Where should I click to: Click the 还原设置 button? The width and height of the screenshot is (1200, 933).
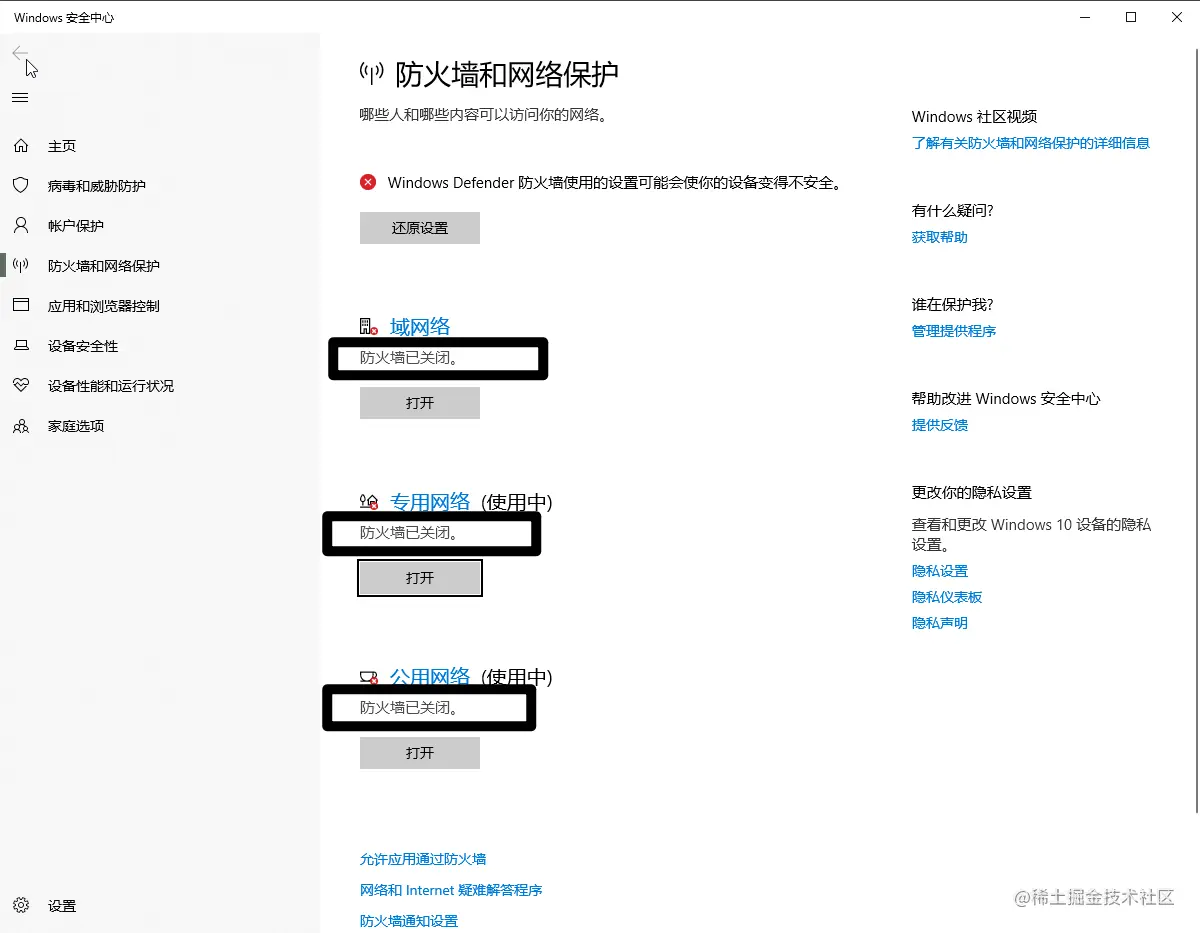tap(420, 228)
